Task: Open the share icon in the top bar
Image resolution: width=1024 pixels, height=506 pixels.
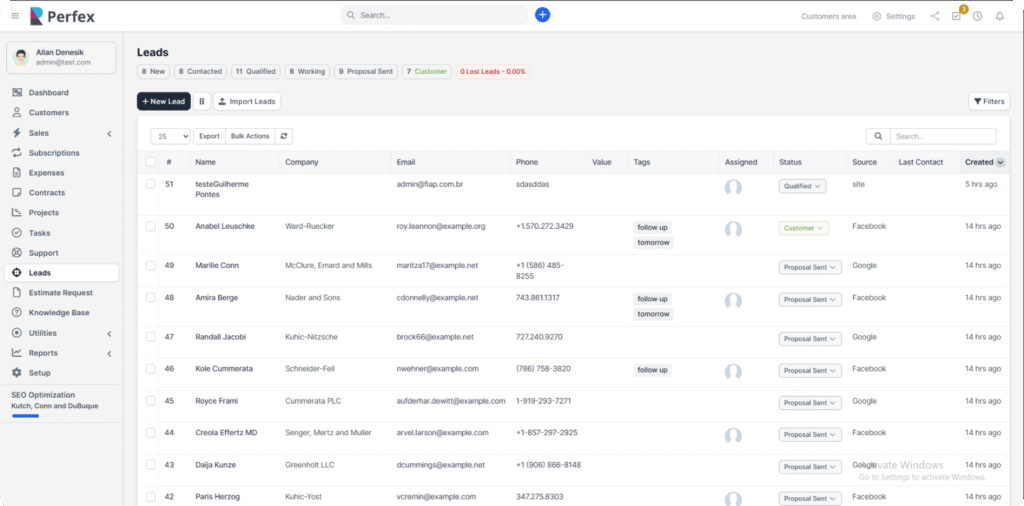Action: (935, 16)
